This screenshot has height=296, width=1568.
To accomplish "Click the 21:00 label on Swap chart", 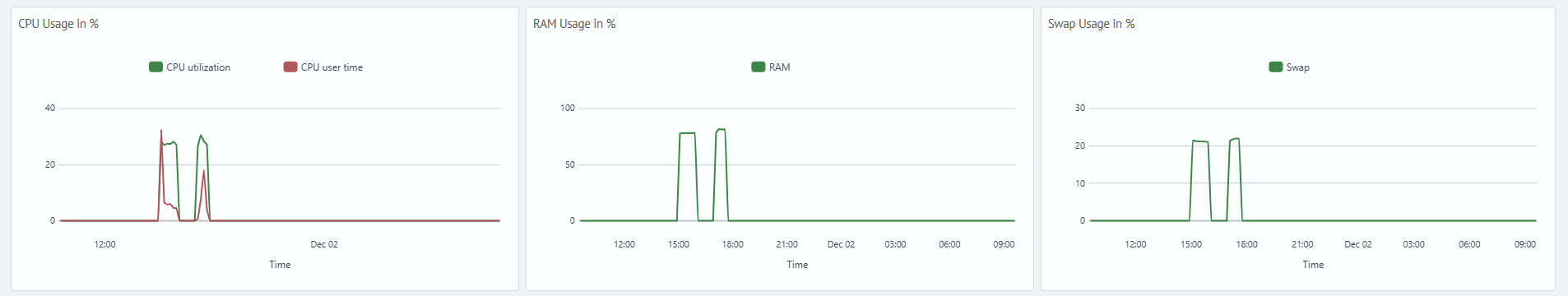I will (1302, 244).
